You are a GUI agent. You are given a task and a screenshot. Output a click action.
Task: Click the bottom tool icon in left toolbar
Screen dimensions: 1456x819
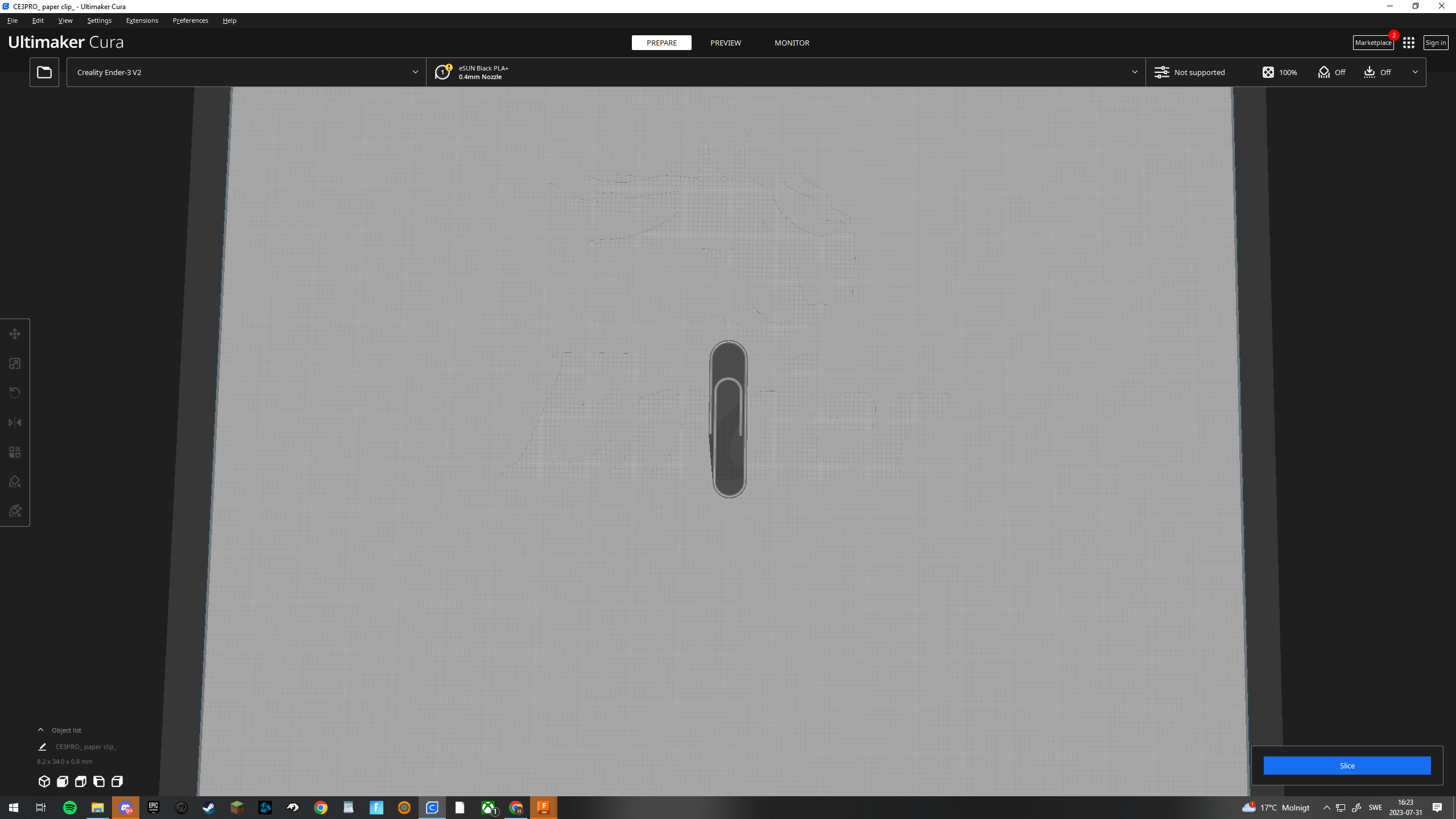pyautogui.click(x=15, y=511)
